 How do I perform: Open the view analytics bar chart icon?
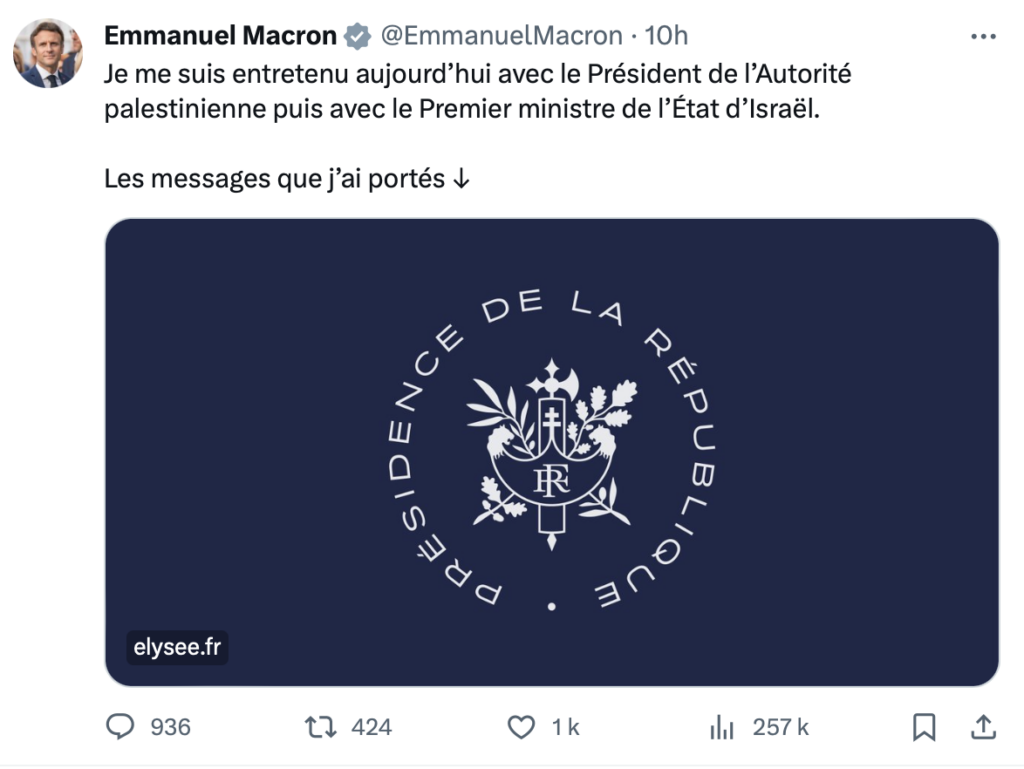pyautogui.click(x=721, y=727)
